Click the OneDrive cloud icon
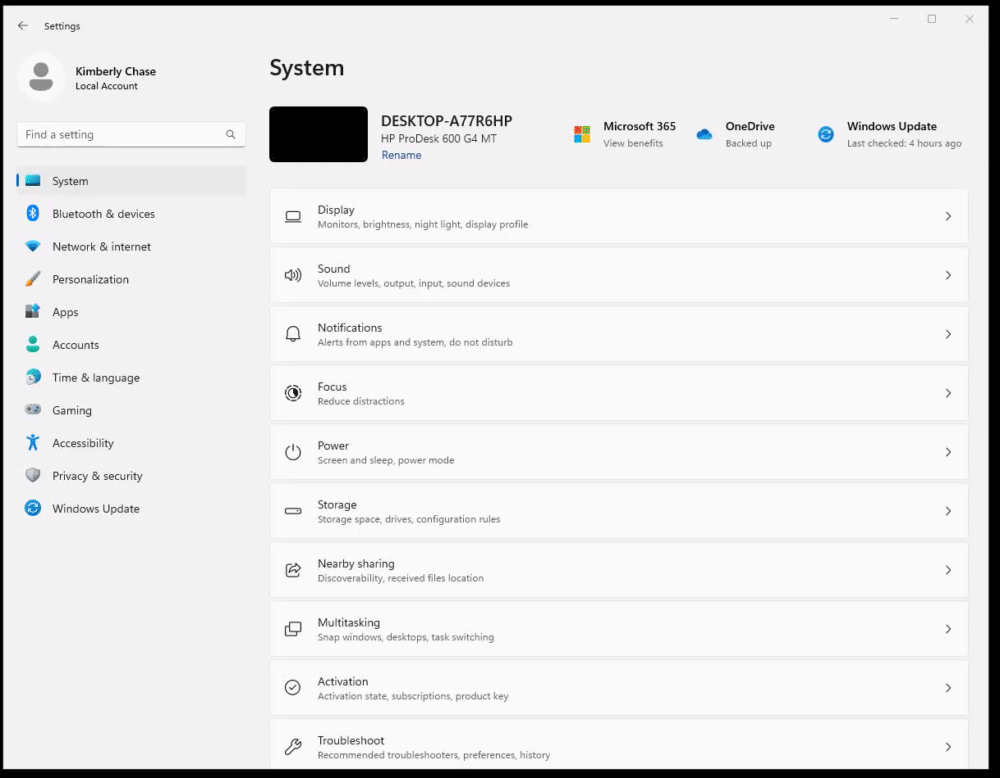Viewport: 1000px width, 778px height. coord(704,134)
